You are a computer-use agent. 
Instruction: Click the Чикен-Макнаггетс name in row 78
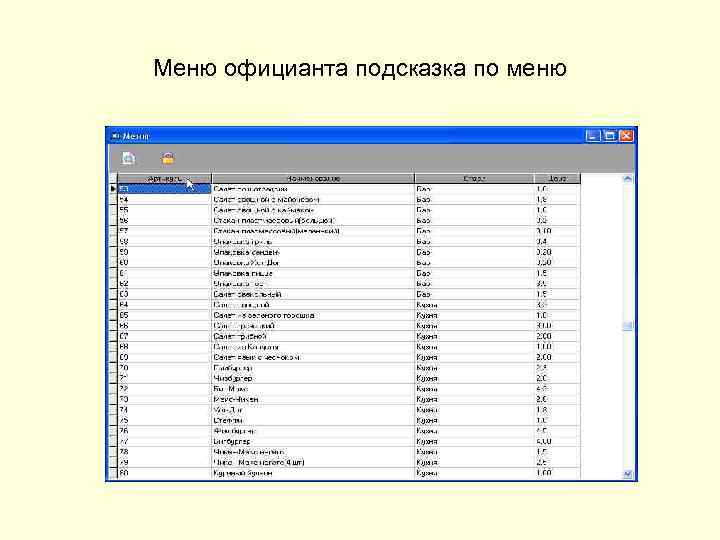coord(249,452)
